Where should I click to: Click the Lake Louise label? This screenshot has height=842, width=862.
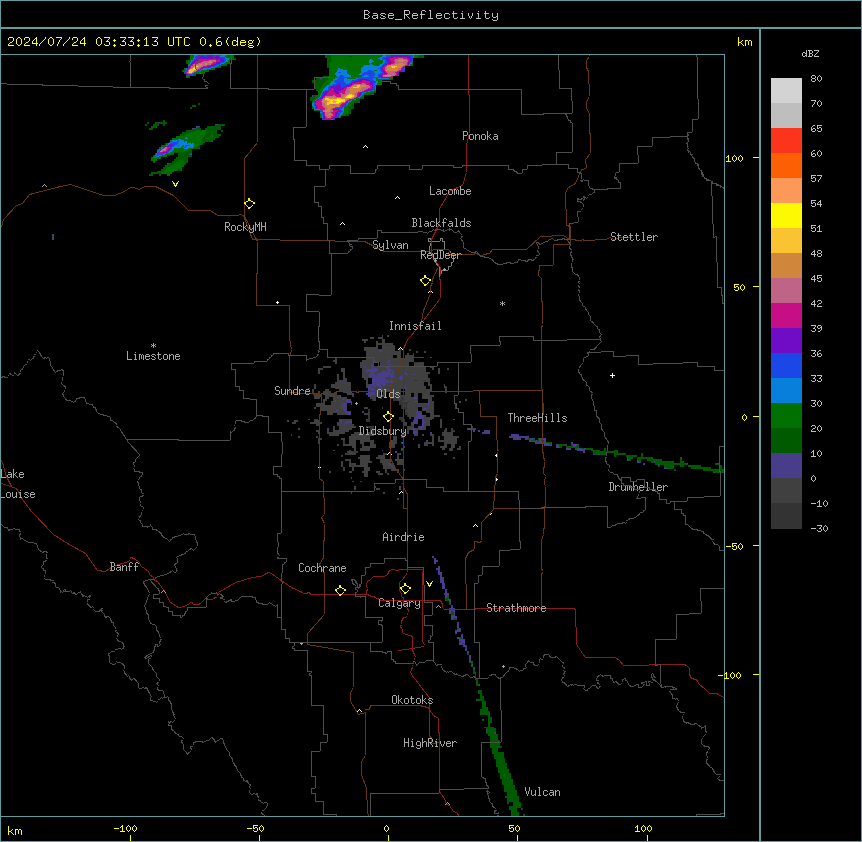pos(18,484)
